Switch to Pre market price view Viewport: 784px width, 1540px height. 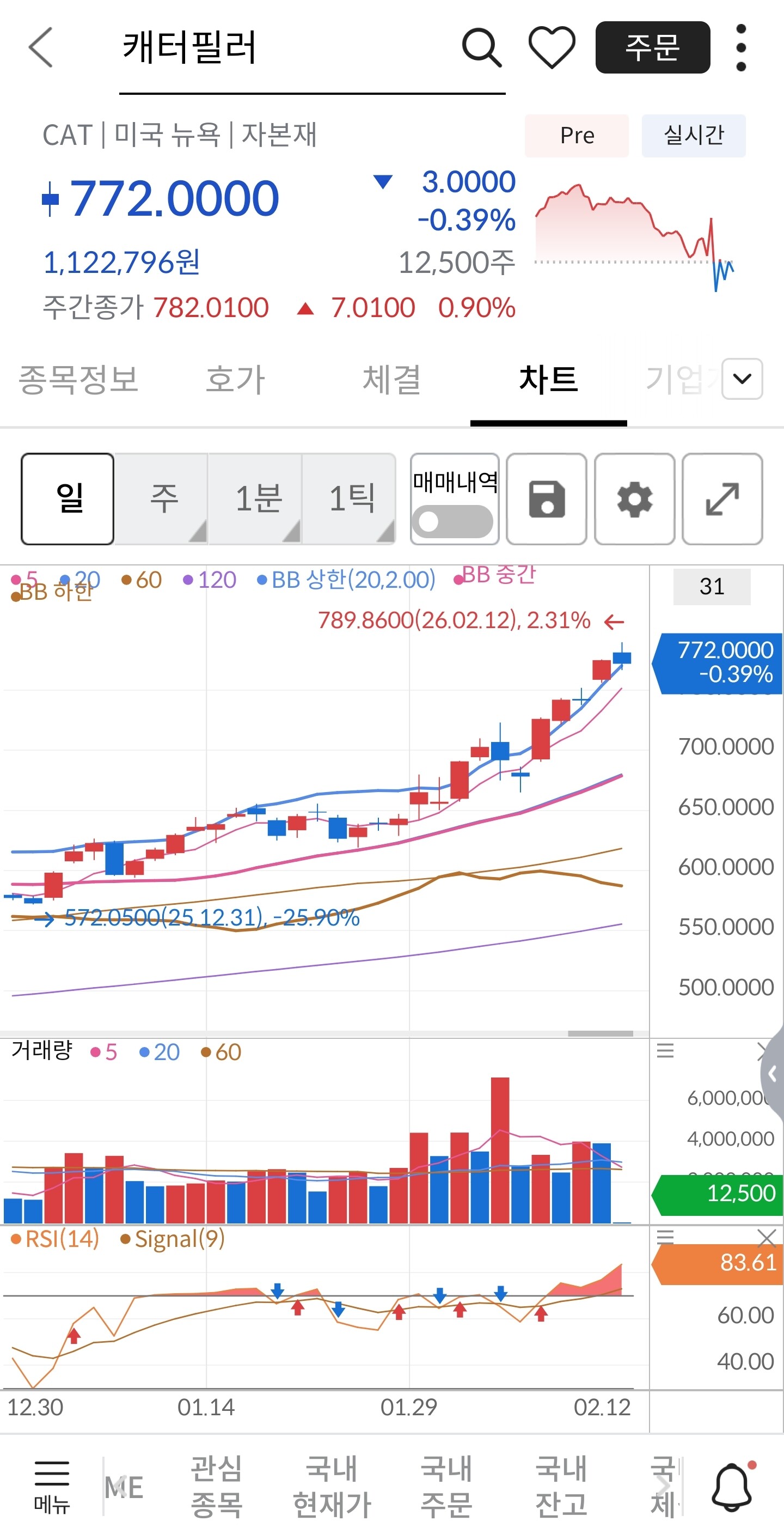(577, 136)
